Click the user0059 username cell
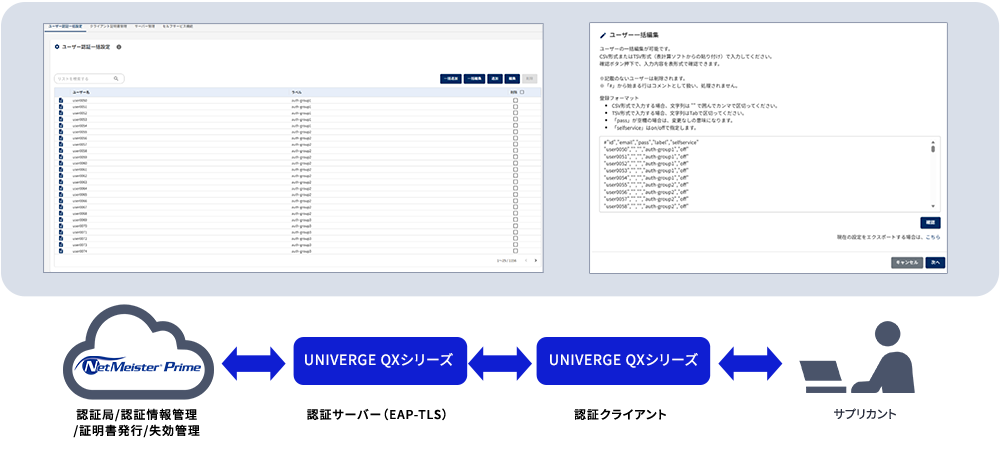 pyautogui.click(x=80, y=157)
